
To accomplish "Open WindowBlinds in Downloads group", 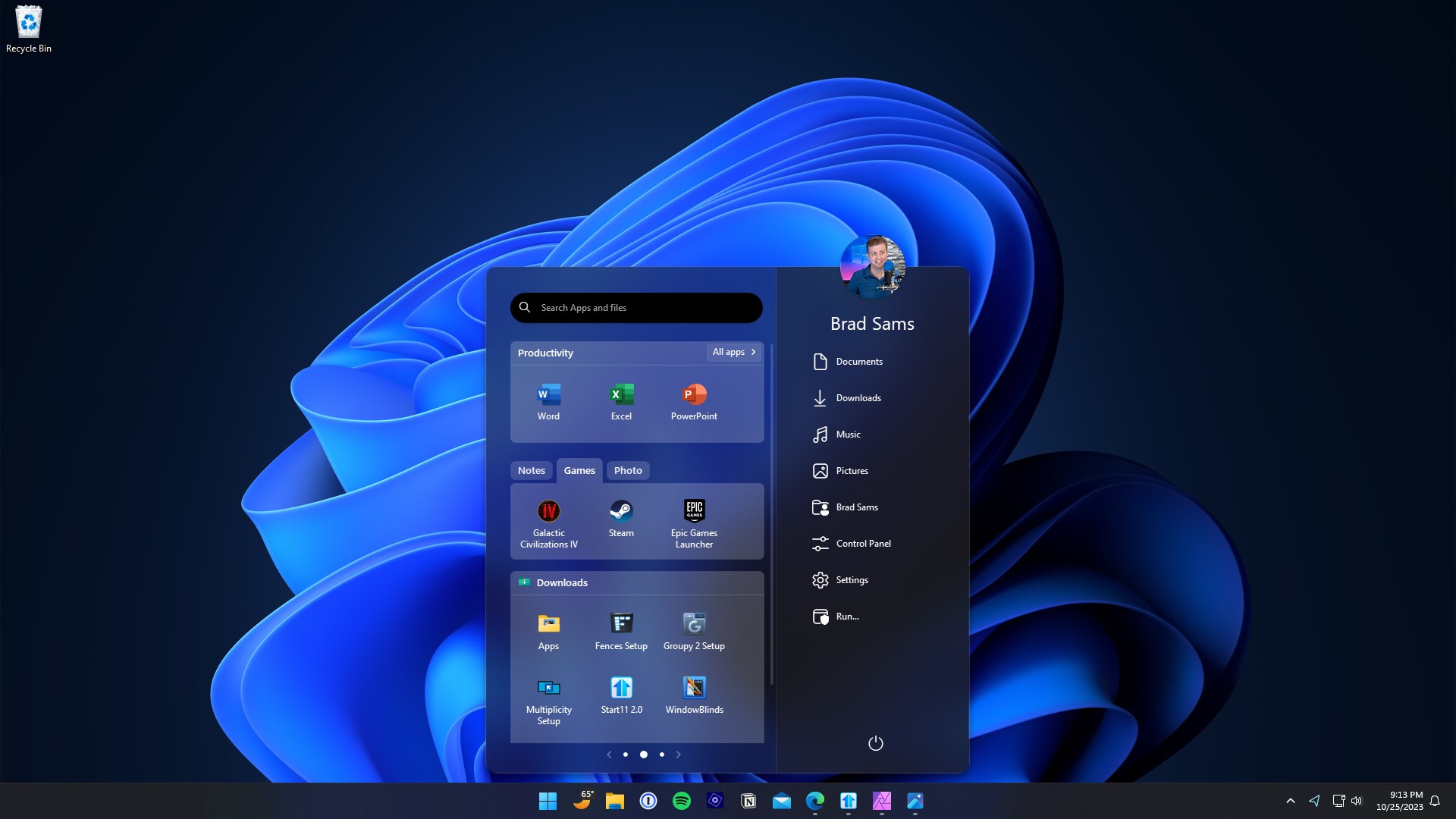I will (694, 695).
